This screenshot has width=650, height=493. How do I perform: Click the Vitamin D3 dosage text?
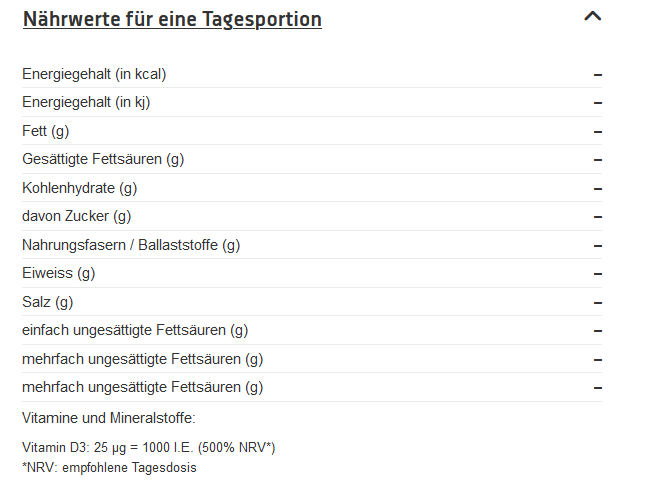coord(148,447)
